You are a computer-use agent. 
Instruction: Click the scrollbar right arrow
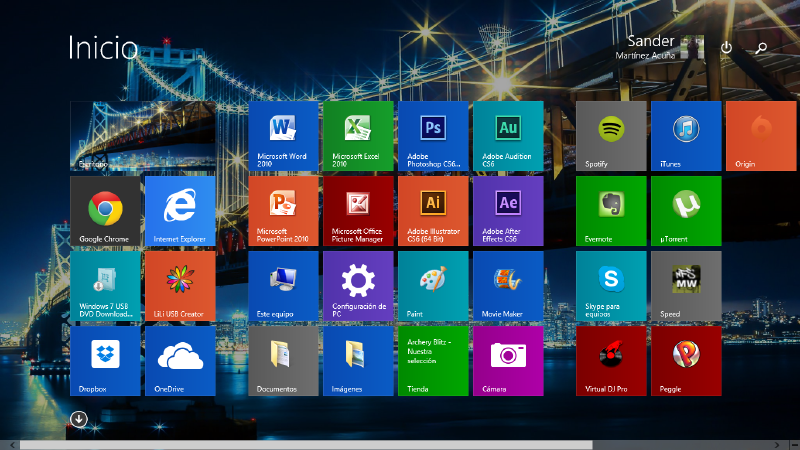tap(777, 445)
